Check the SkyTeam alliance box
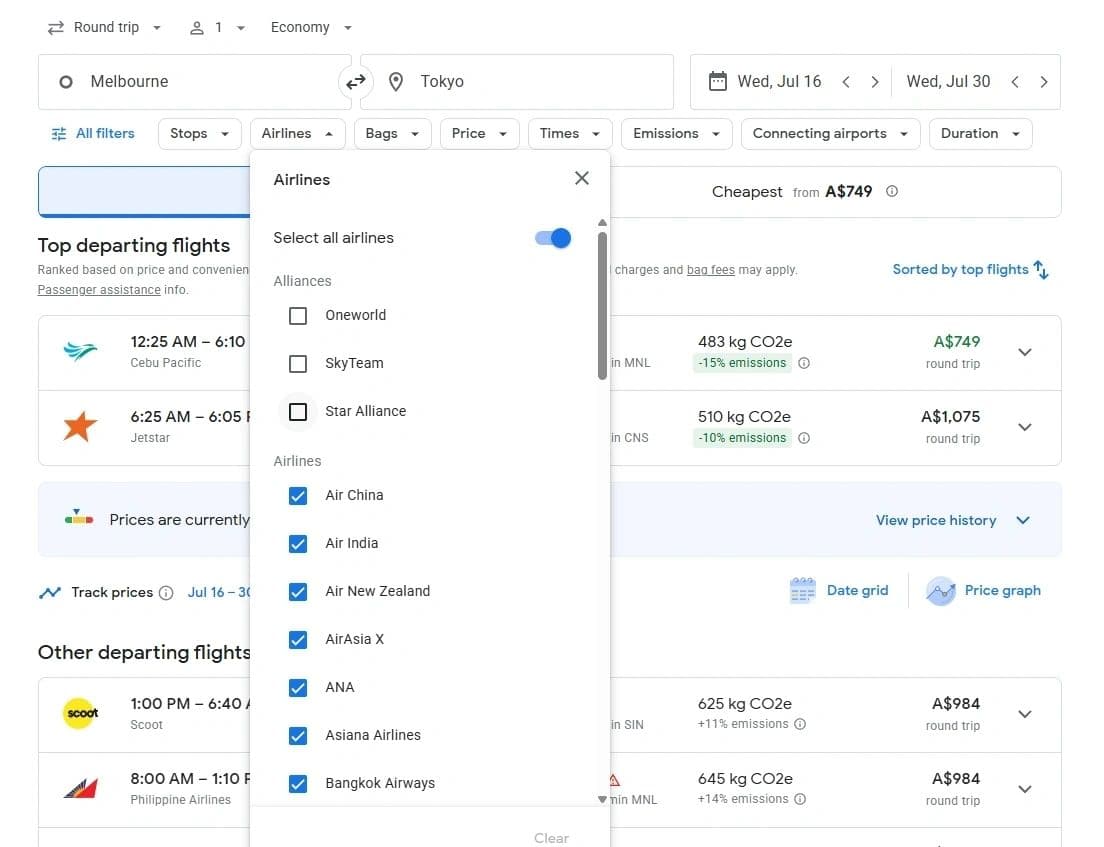1104x847 pixels. tap(298, 363)
